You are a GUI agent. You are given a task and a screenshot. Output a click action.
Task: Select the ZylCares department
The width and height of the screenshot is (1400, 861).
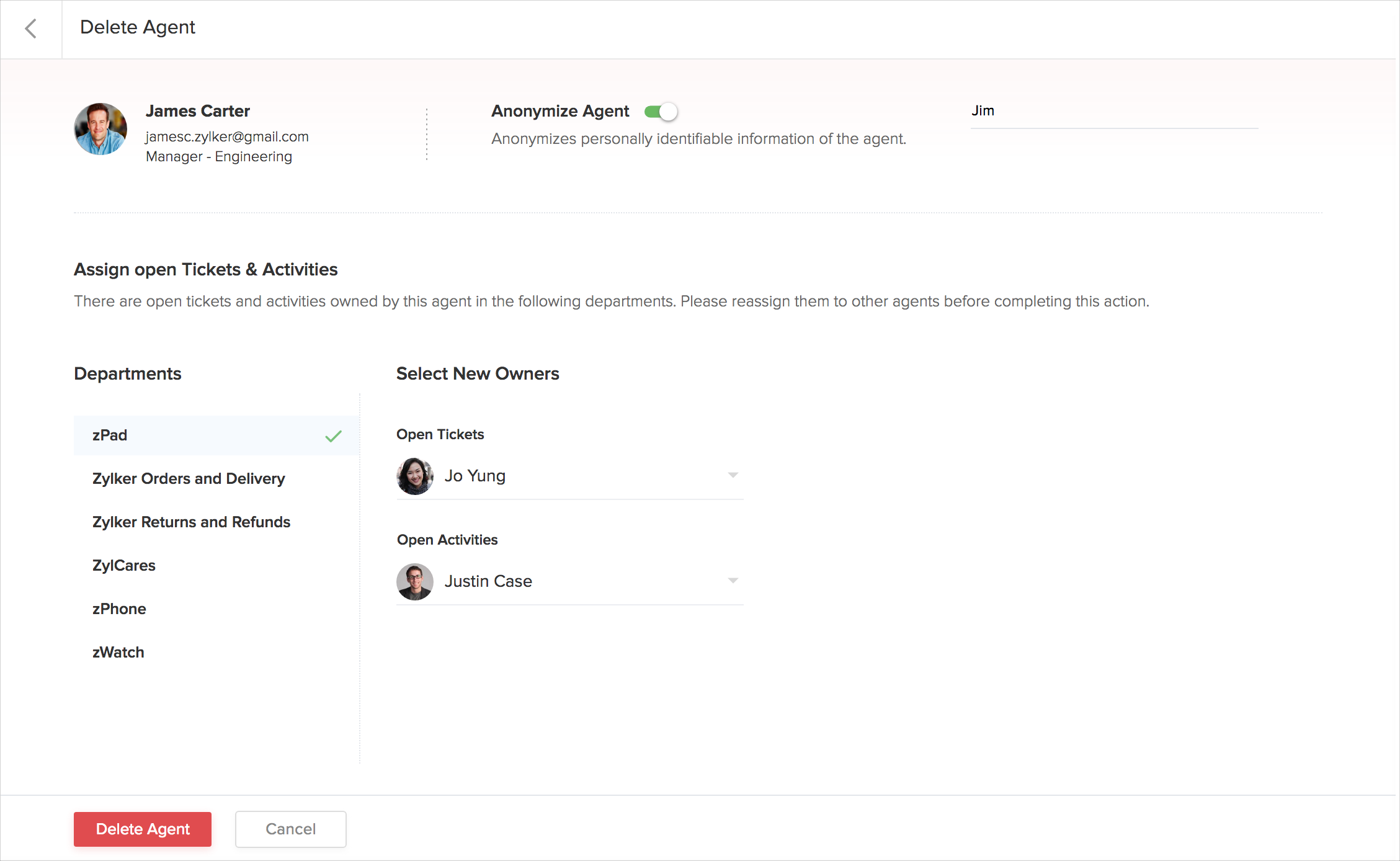click(216, 566)
